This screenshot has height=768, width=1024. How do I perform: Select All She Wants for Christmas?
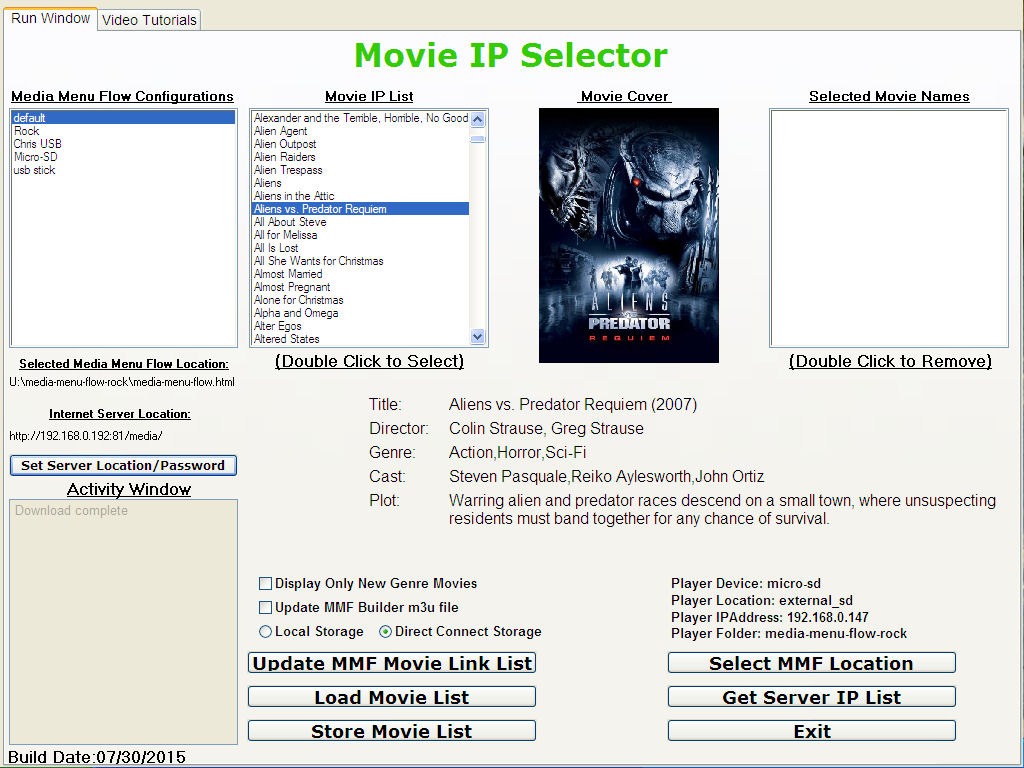[360, 261]
